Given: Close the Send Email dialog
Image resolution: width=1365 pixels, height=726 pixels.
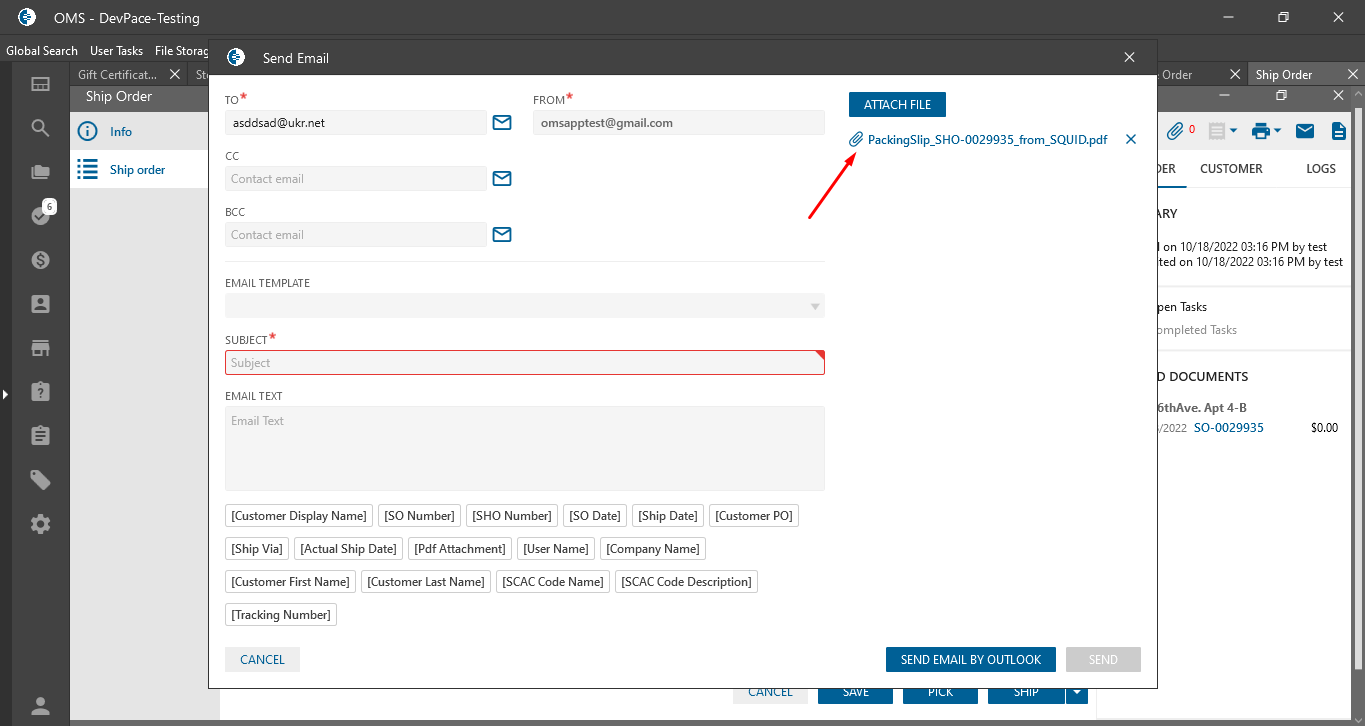Looking at the screenshot, I should (x=1130, y=58).
